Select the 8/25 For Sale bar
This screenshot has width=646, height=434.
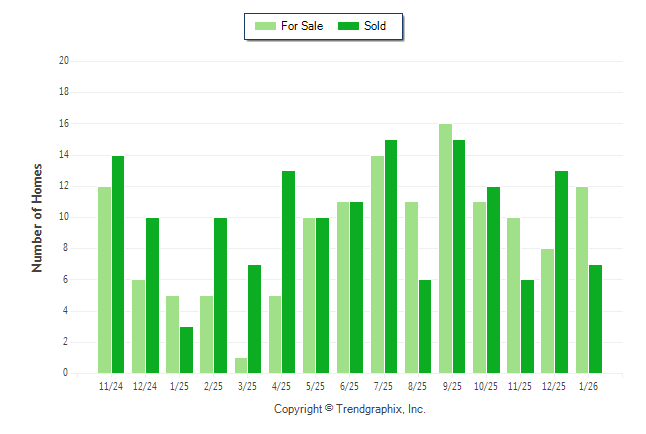pos(411,287)
